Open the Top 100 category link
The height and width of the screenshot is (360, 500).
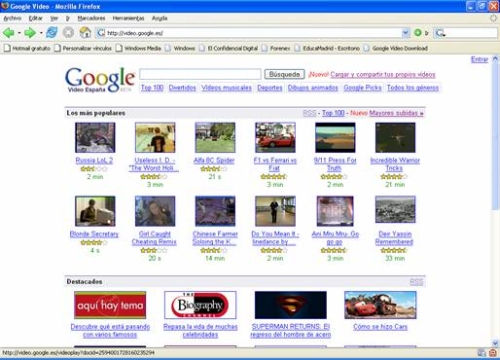pyautogui.click(x=152, y=88)
